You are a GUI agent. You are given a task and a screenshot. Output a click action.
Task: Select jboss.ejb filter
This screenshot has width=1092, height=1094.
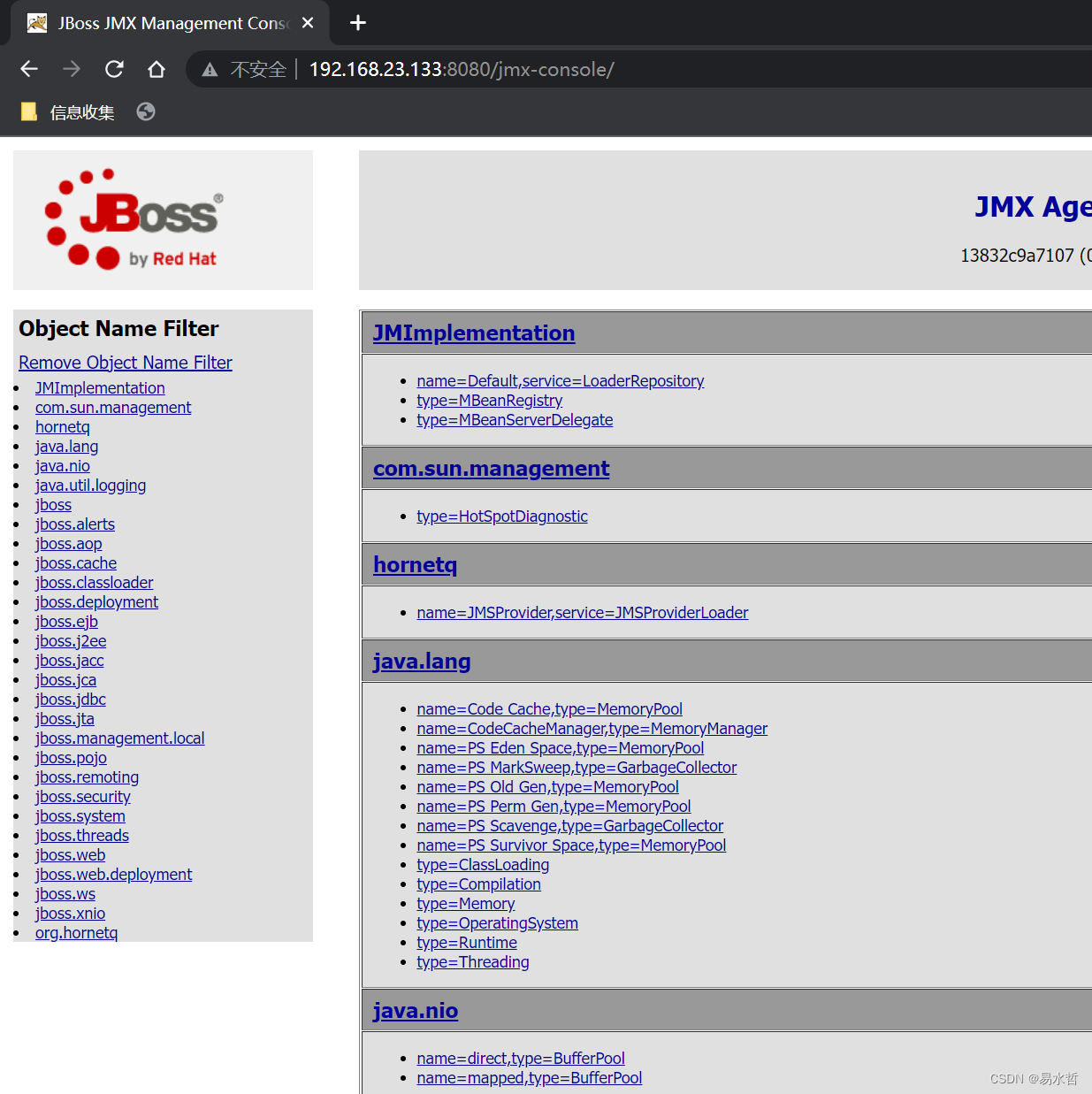click(x=67, y=622)
